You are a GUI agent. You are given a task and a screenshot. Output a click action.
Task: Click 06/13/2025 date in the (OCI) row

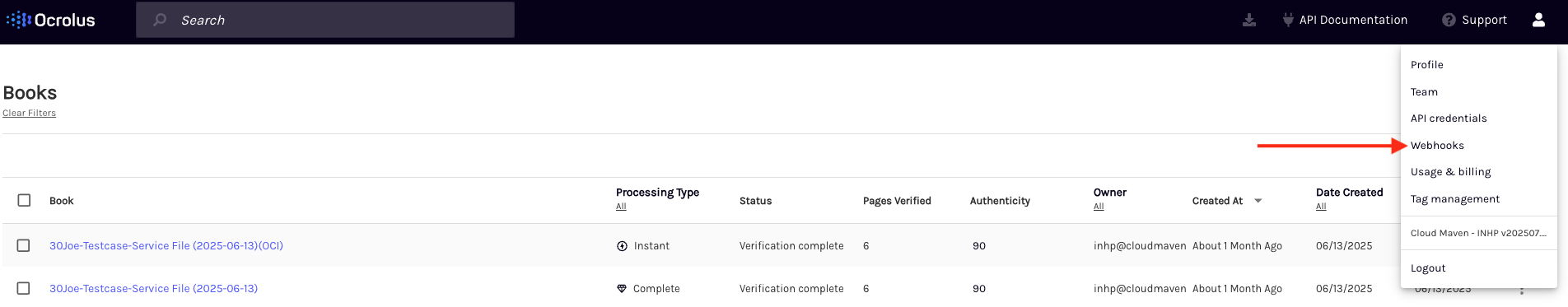[x=1344, y=246]
